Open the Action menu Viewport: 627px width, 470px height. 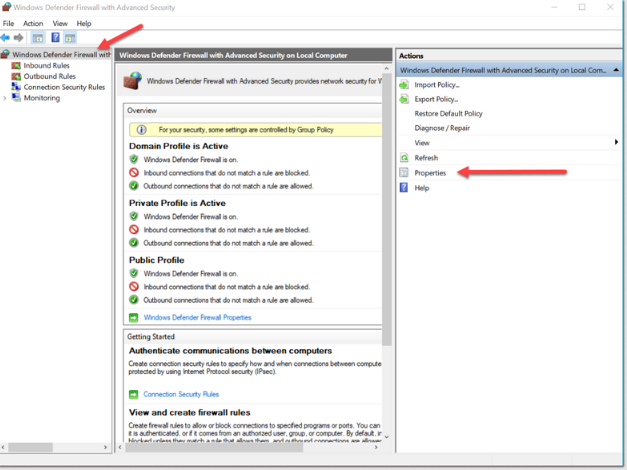(33, 24)
